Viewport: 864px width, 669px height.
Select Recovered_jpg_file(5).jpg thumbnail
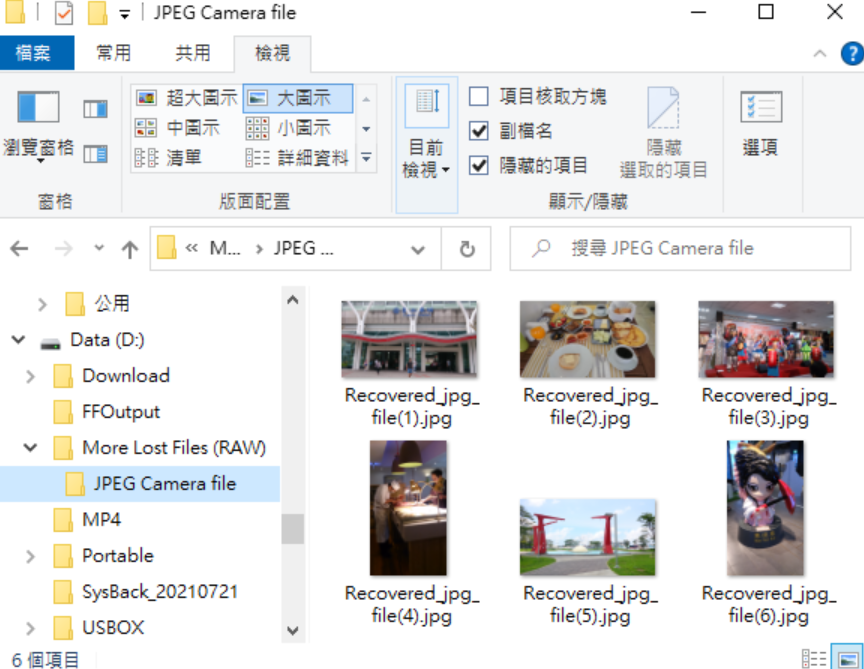click(x=587, y=537)
